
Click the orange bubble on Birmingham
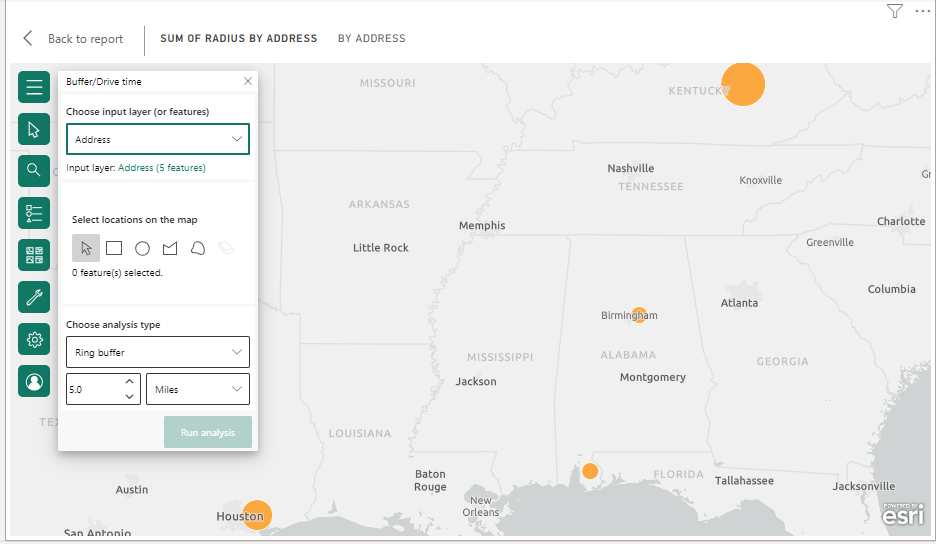tap(639, 315)
